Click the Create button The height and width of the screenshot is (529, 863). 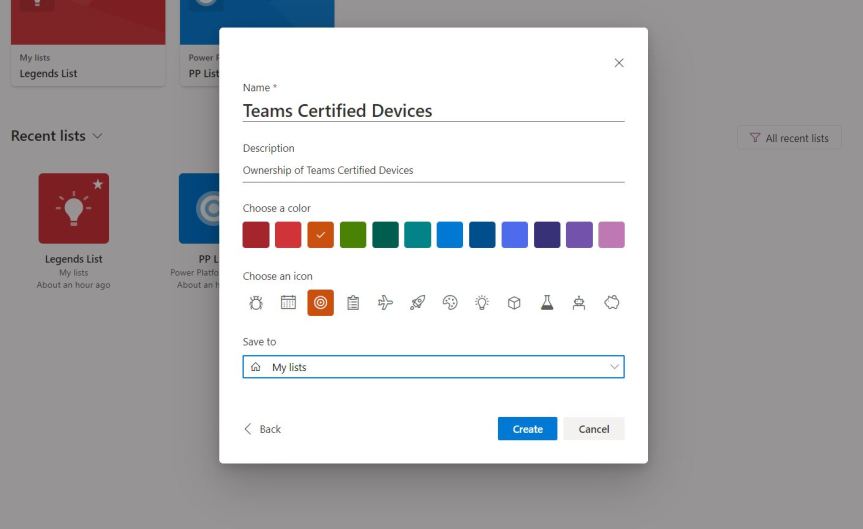coord(527,429)
